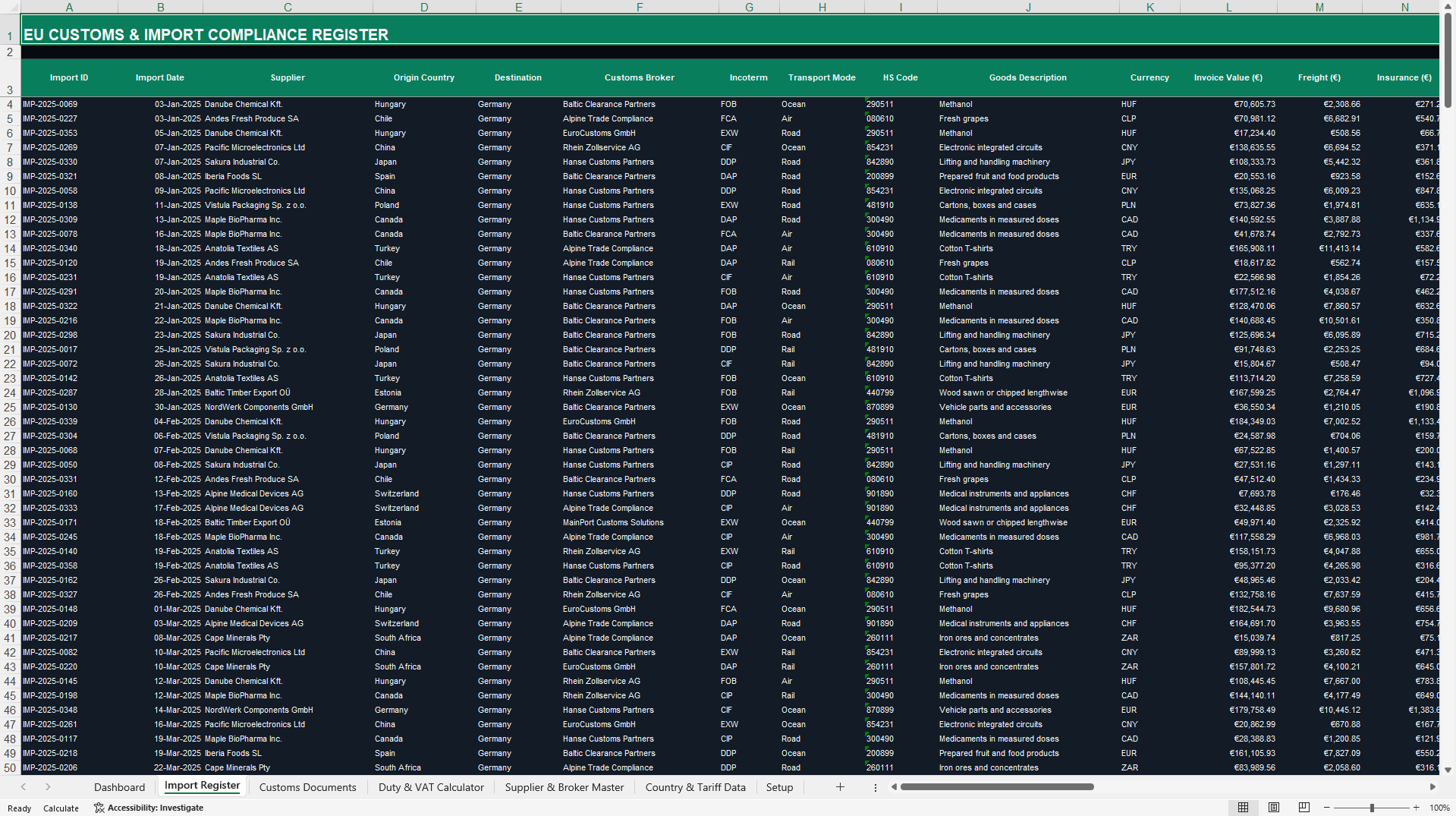This screenshot has width=1456, height=816.
Task: Select invoice value €179,758.49
Action: tap(1228, 710)
